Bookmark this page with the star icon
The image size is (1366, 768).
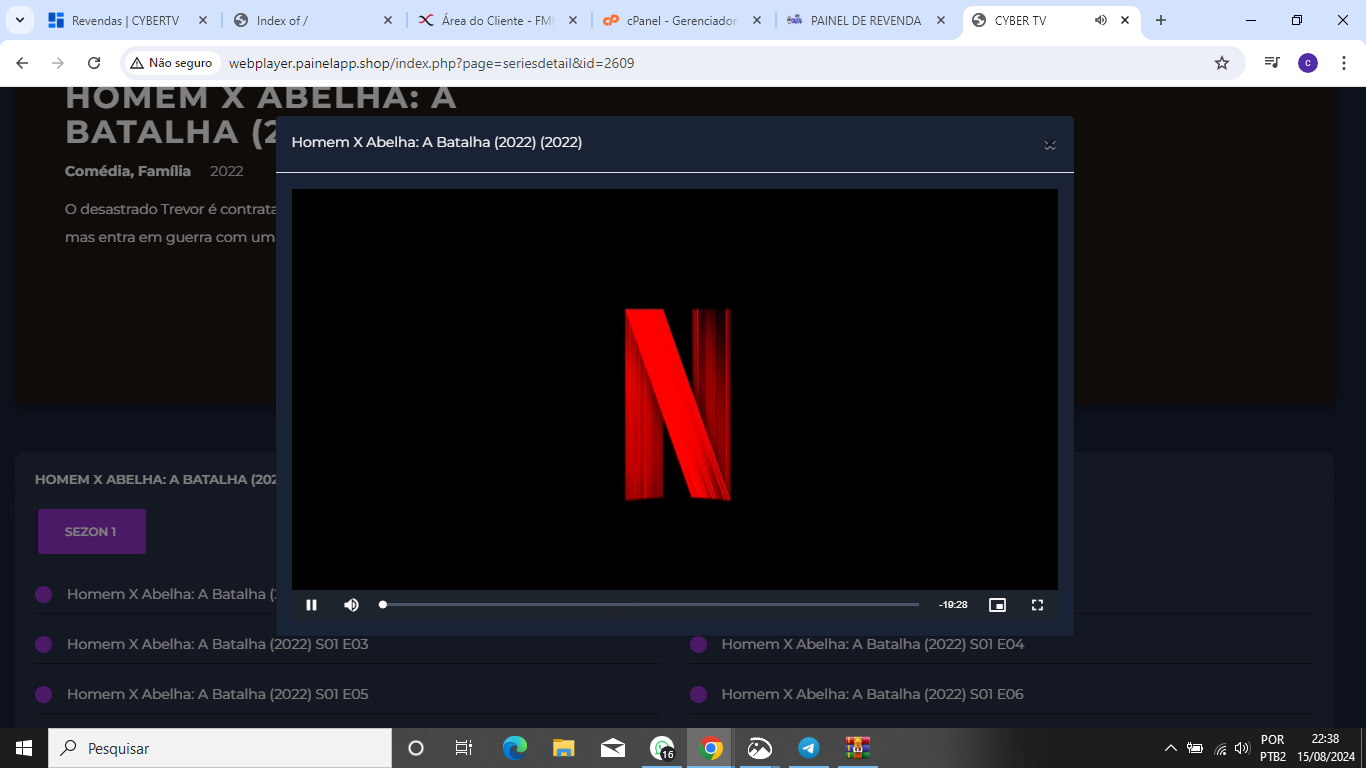point(1221,61)
